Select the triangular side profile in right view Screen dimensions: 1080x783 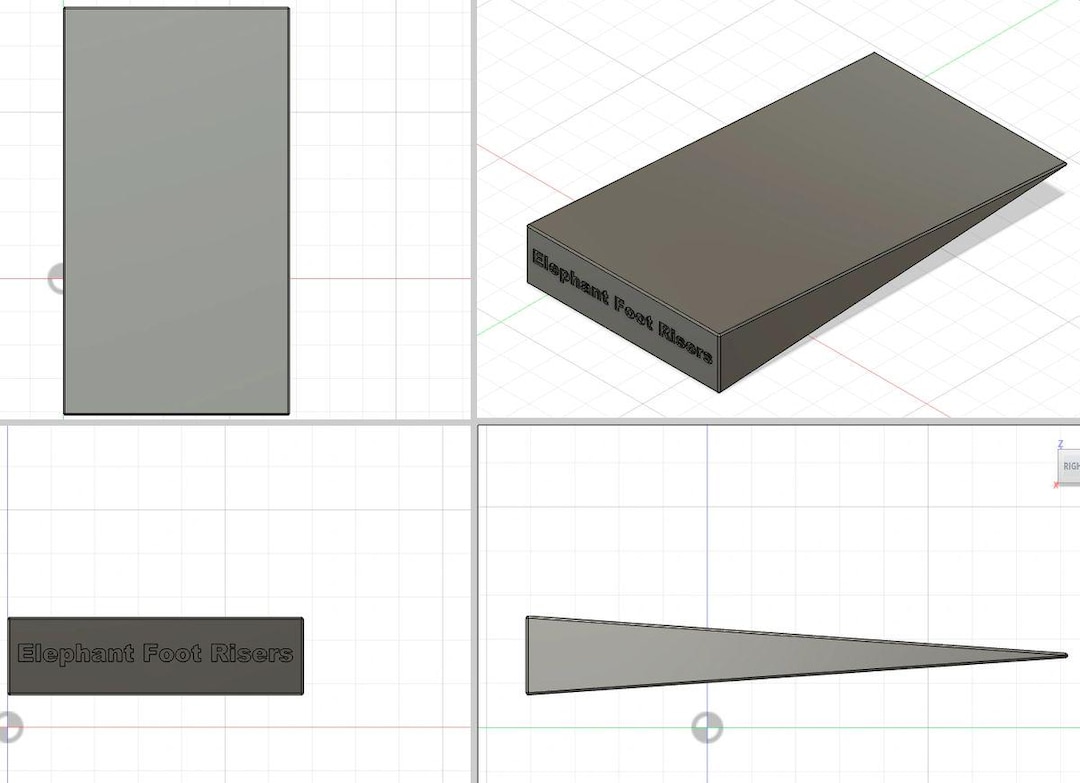(x=758, y=656)
